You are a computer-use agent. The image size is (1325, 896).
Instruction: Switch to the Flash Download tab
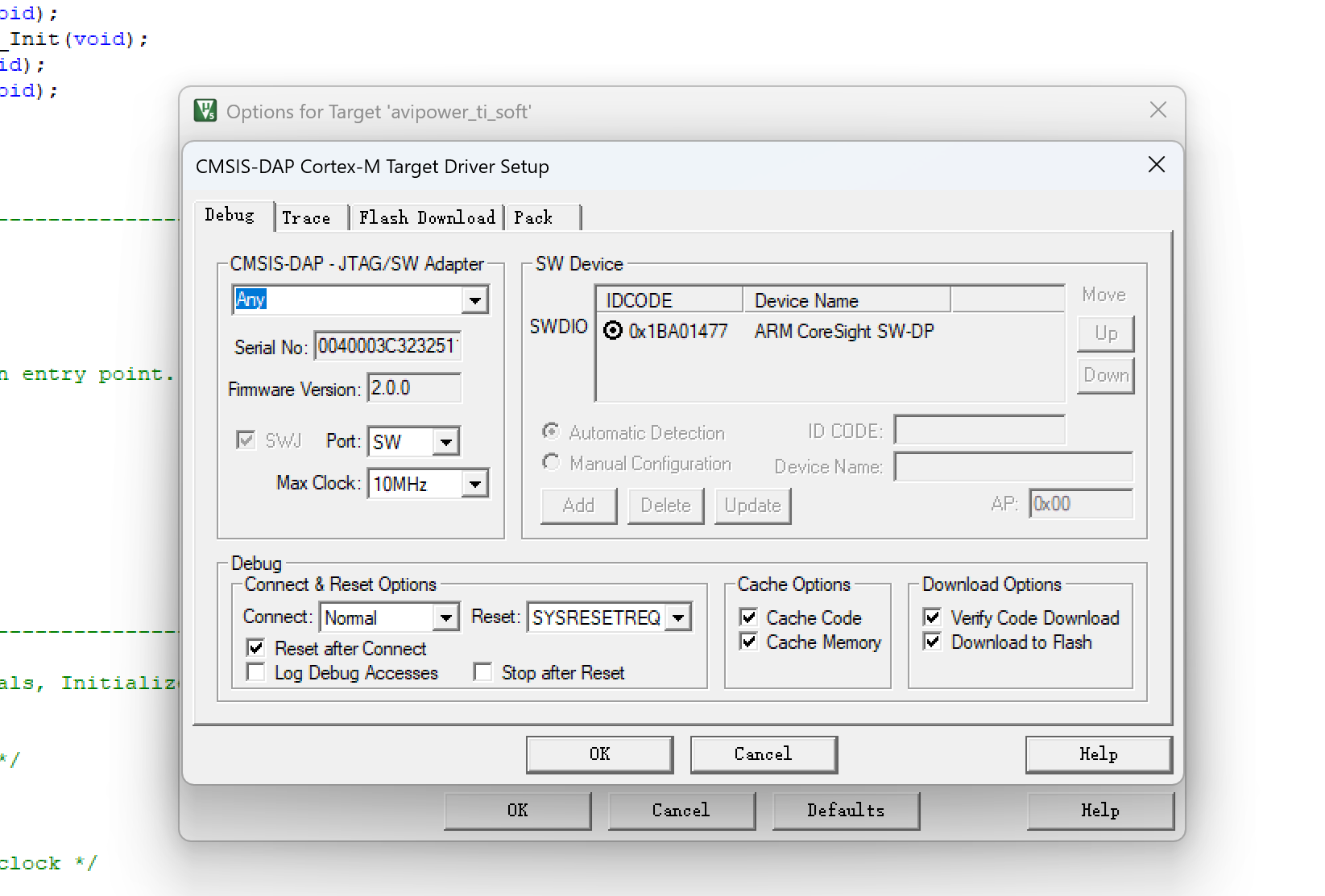click(427, 217)
